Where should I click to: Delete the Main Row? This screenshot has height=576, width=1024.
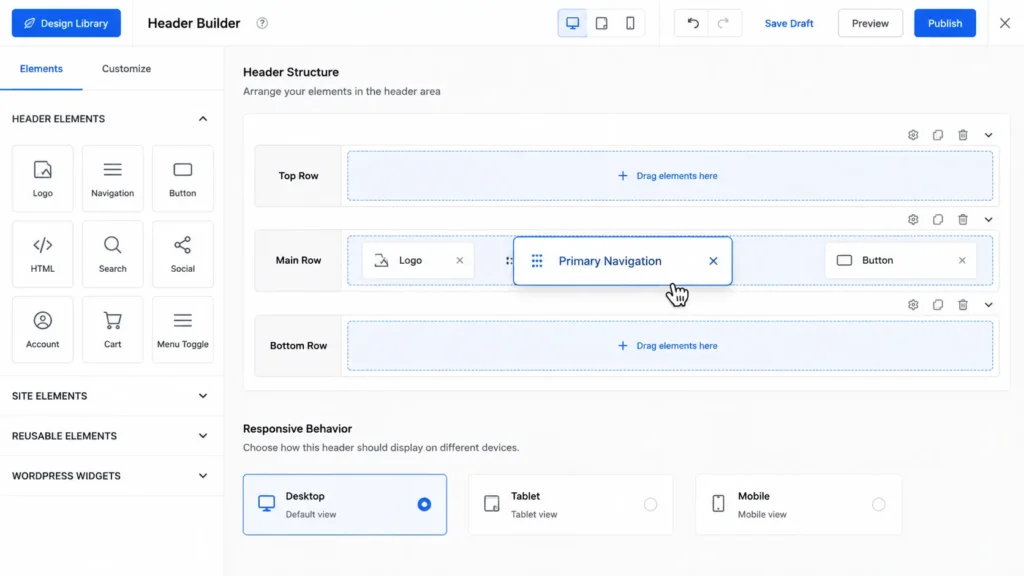click(x=963, y=219)
